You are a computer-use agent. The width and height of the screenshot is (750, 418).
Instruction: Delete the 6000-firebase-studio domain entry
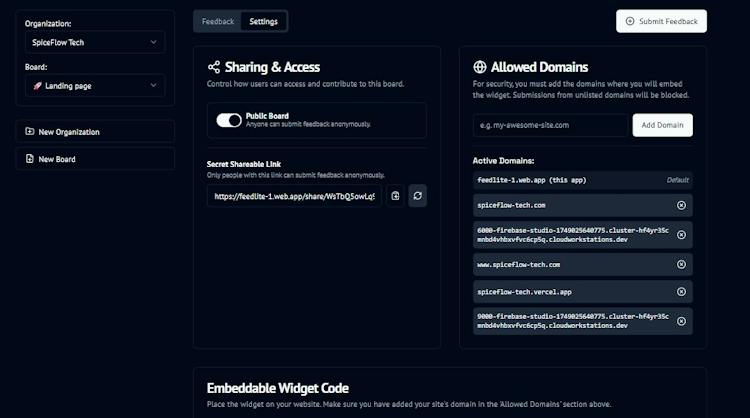(681, 235)
